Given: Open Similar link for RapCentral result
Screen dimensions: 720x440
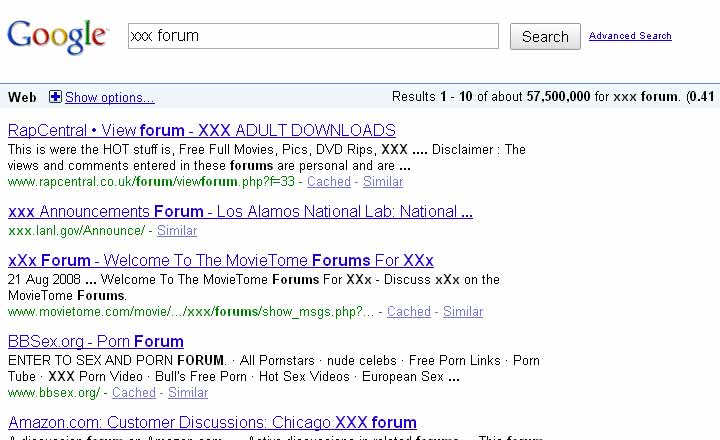Looking at the screenshot, I should [382, 182].
